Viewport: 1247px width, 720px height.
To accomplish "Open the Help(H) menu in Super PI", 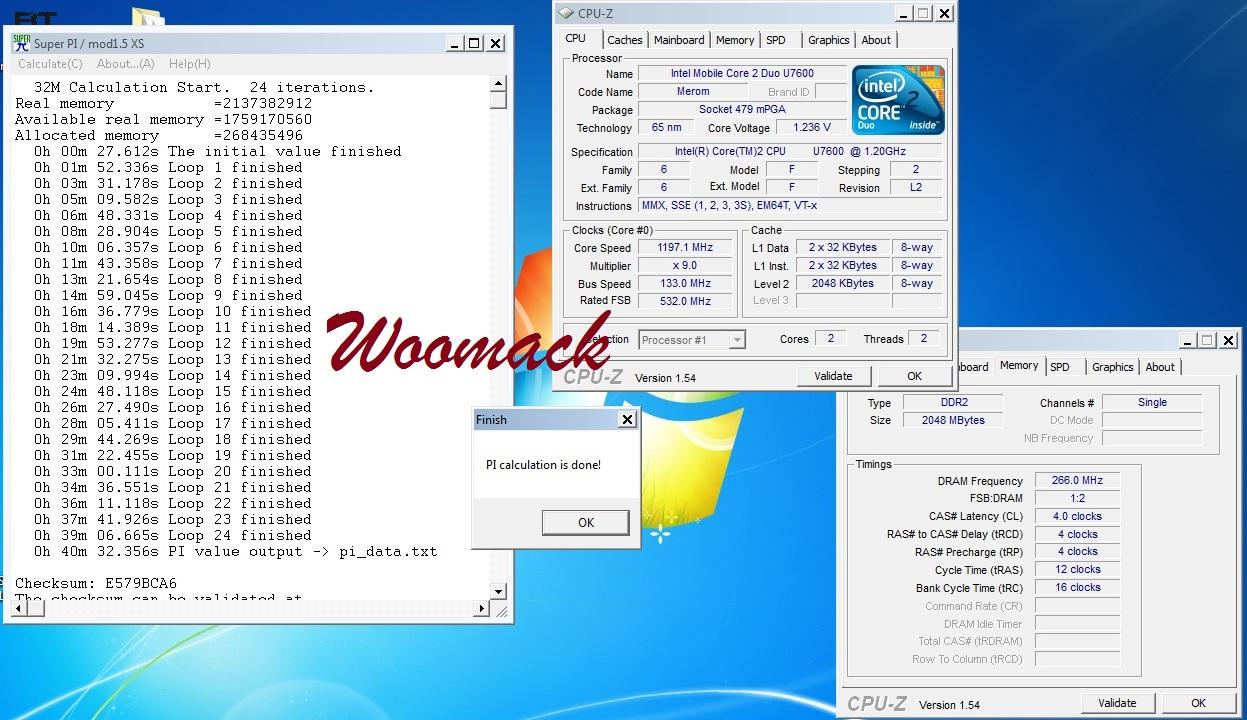I will (189, 64).
